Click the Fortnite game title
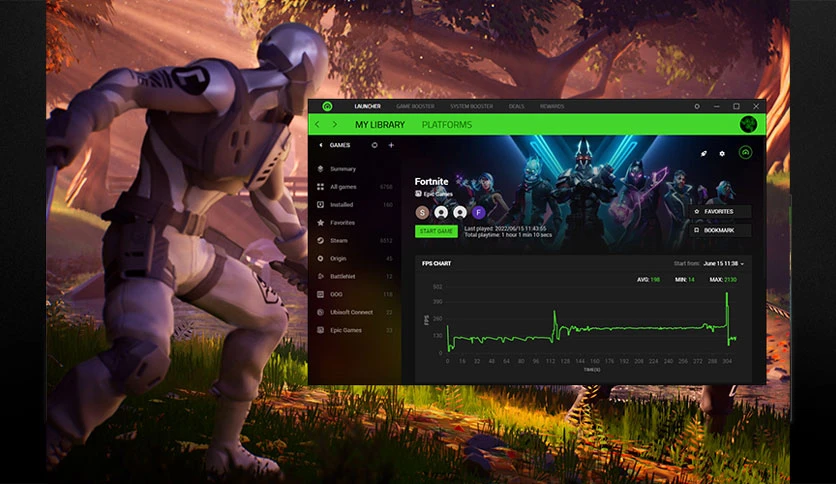The height and width of the screenshot is (484, 836). pyautogui.click(x=431, y=182)
